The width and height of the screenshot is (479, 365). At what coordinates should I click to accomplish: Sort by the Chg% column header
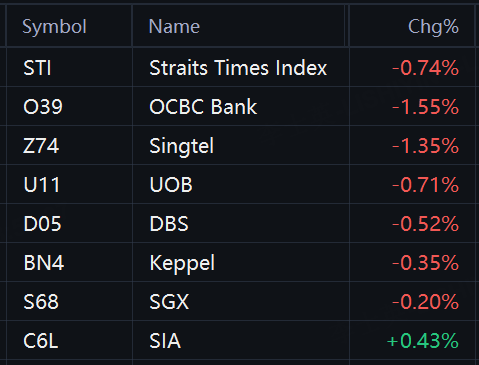click(x=433, y=27)
